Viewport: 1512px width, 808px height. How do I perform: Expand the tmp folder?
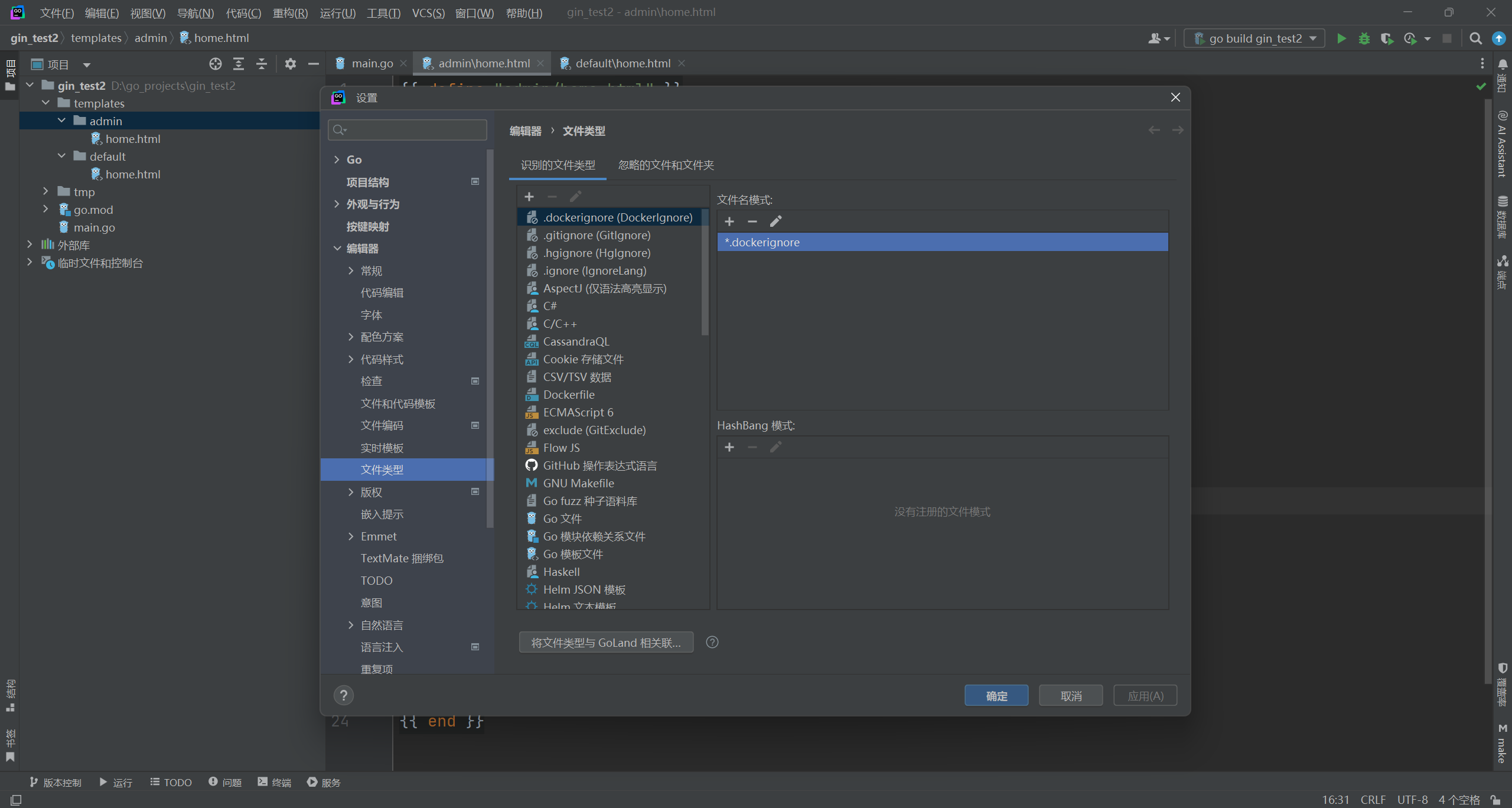(x=45, y=191)
